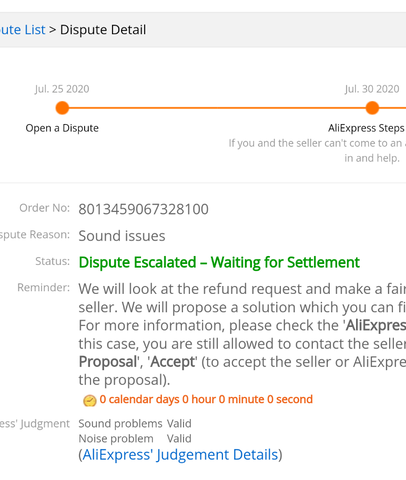Click the Jul. 25 2020 date label
Image resolution: width=406 pixels, height=480 pixels.
point(62,89)
